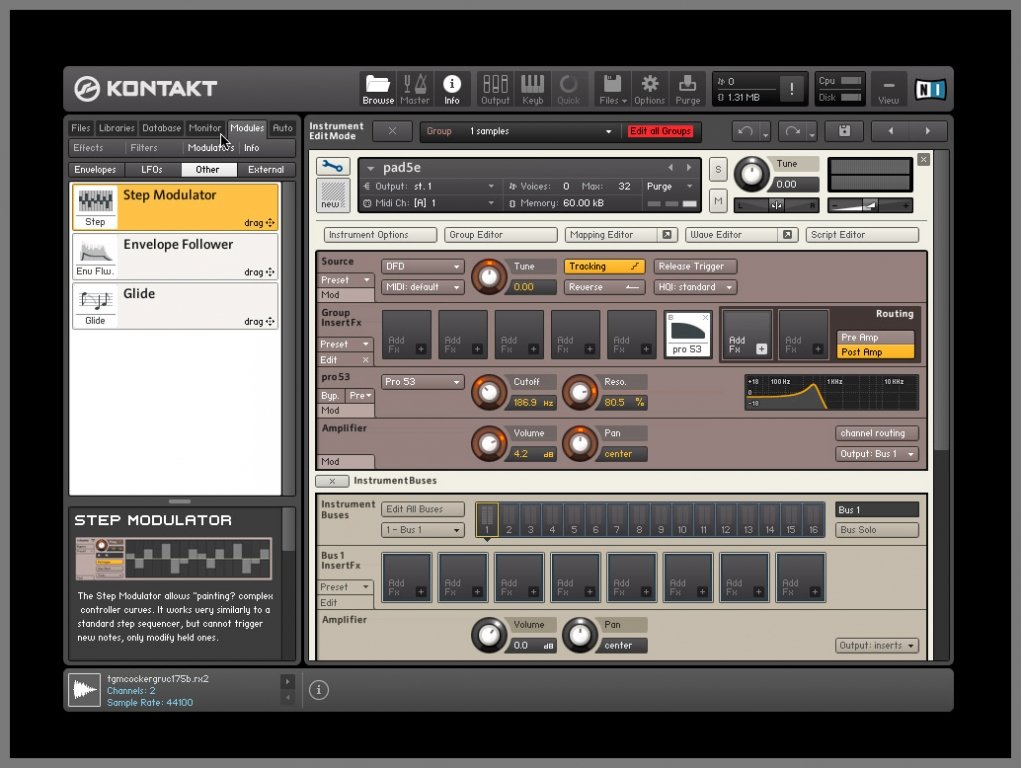Open the Group Editor
1021x768 pixels.
tap(500, 235)
